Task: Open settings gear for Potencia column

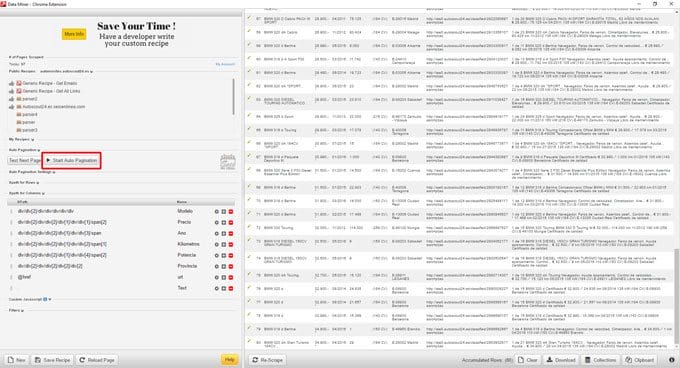Action: click(x=216, y=255)
